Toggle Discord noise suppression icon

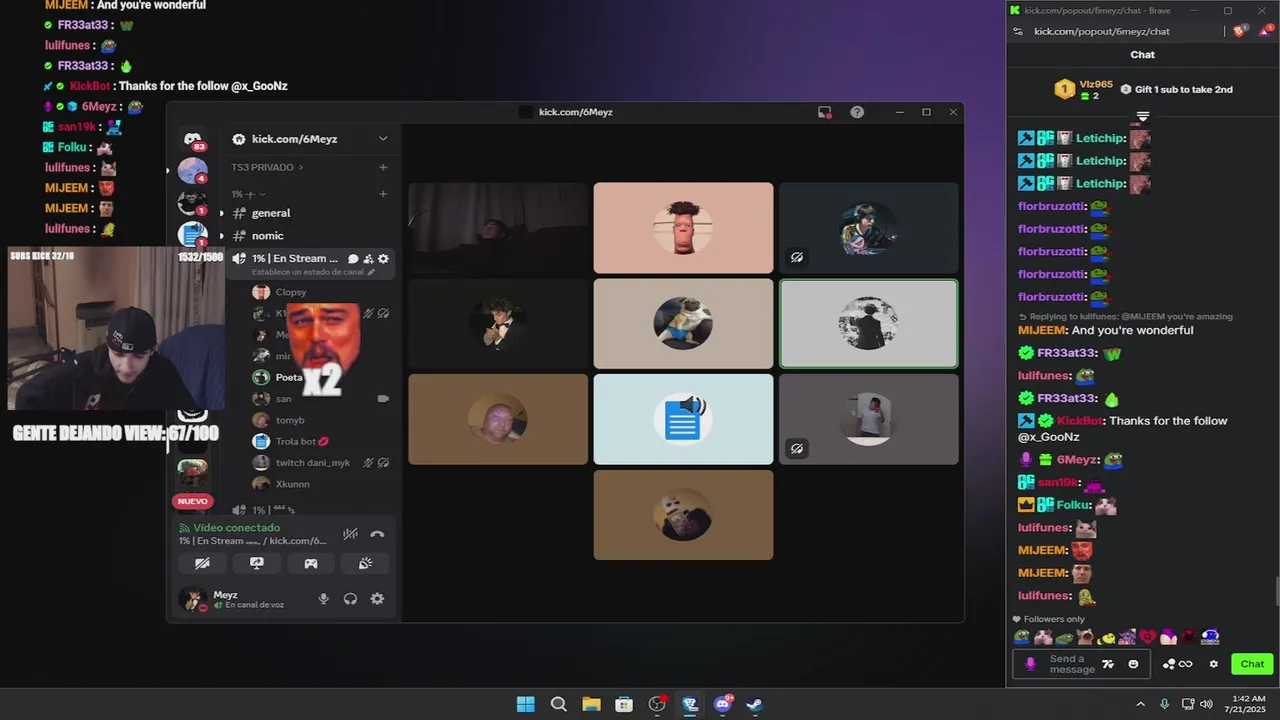pyautogui.click(x=350, y=534)
